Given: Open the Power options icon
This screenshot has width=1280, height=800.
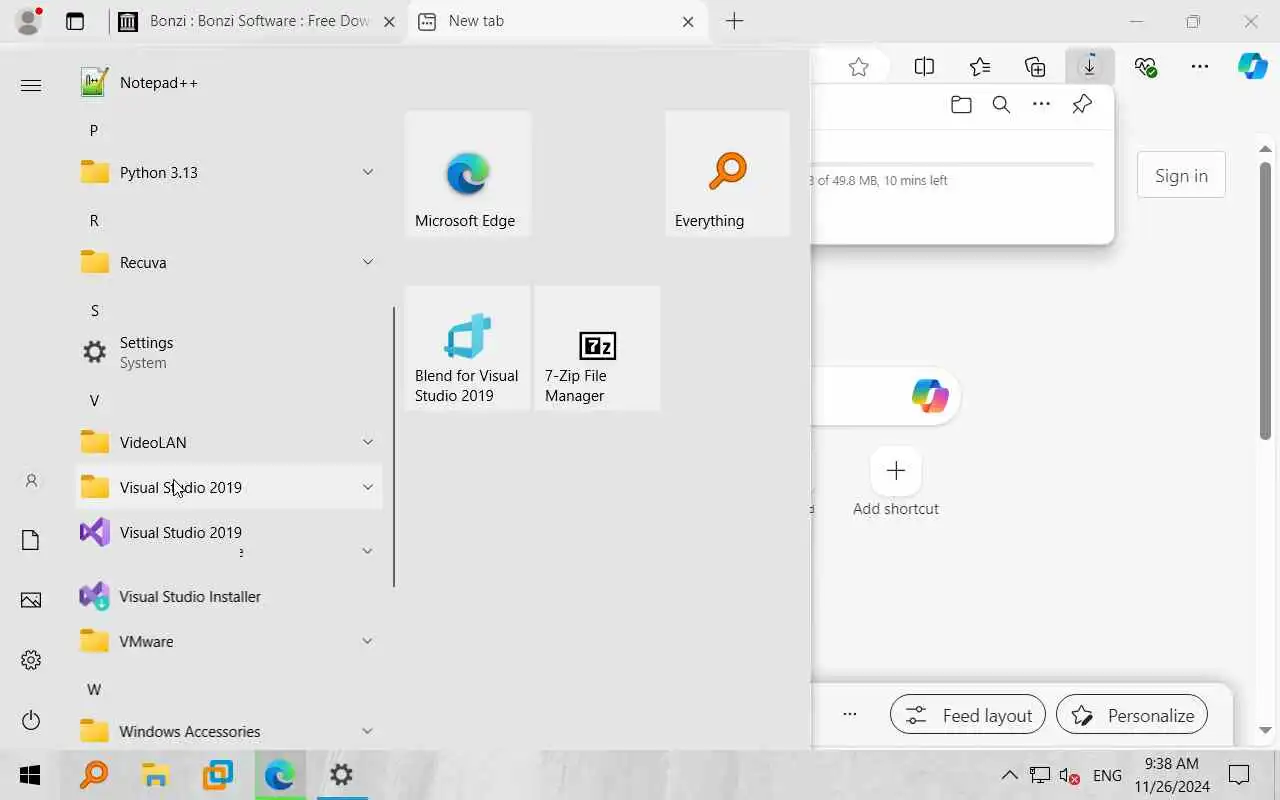Looking at the screenshot, I should [x=31, y=720].
